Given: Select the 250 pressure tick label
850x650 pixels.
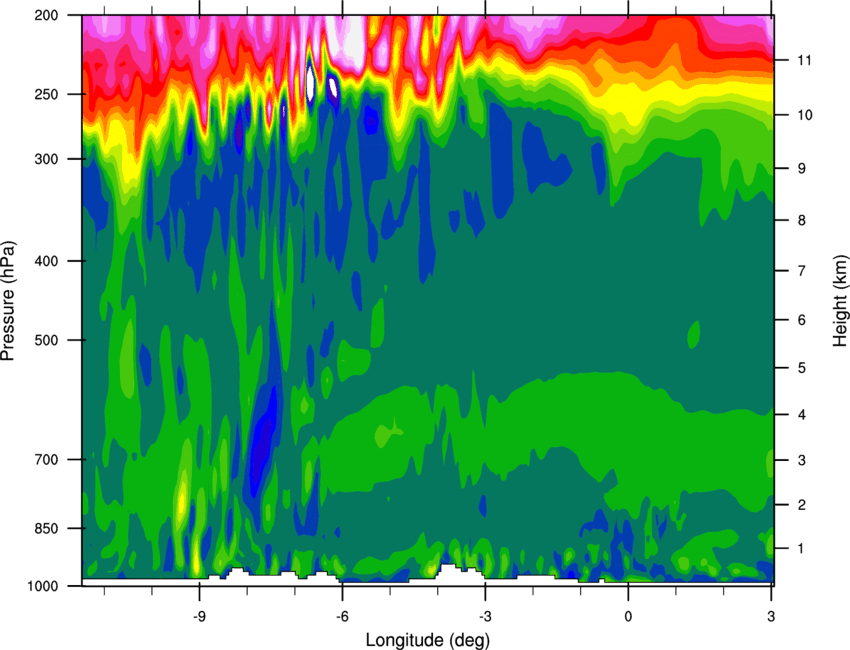Looking at the screenshot, I should tap(47, 94).
